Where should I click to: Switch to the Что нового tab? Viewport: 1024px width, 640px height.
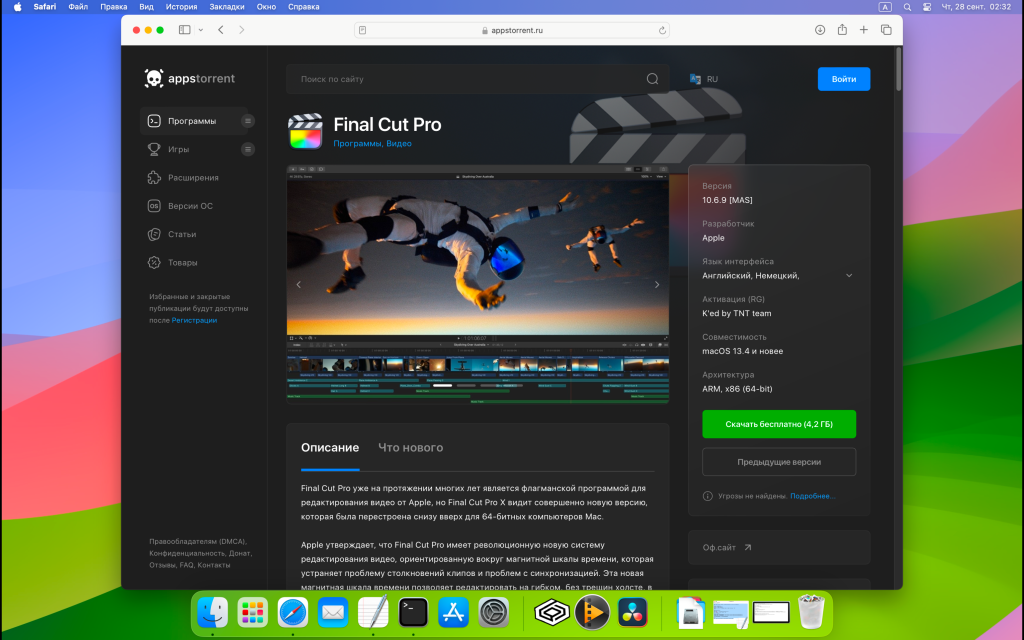(411, 448)
